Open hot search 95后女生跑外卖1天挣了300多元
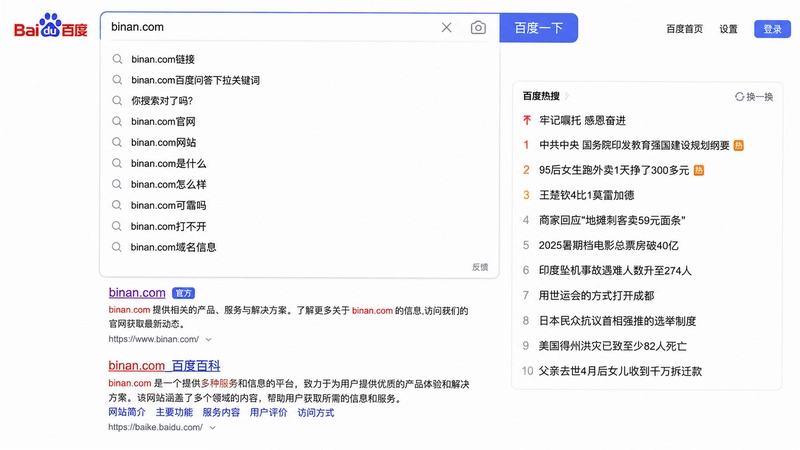The width and height of the screenshot is (800, 450). click(x=614, y=170)
